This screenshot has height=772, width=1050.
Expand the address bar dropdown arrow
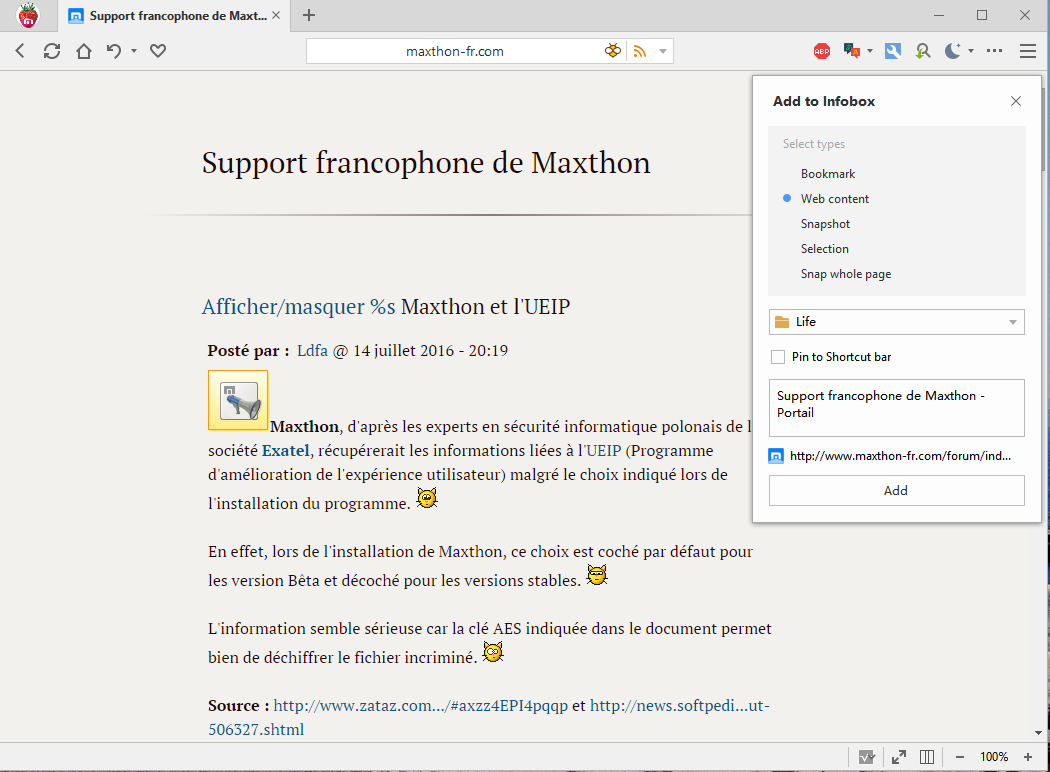pos(663,52)
